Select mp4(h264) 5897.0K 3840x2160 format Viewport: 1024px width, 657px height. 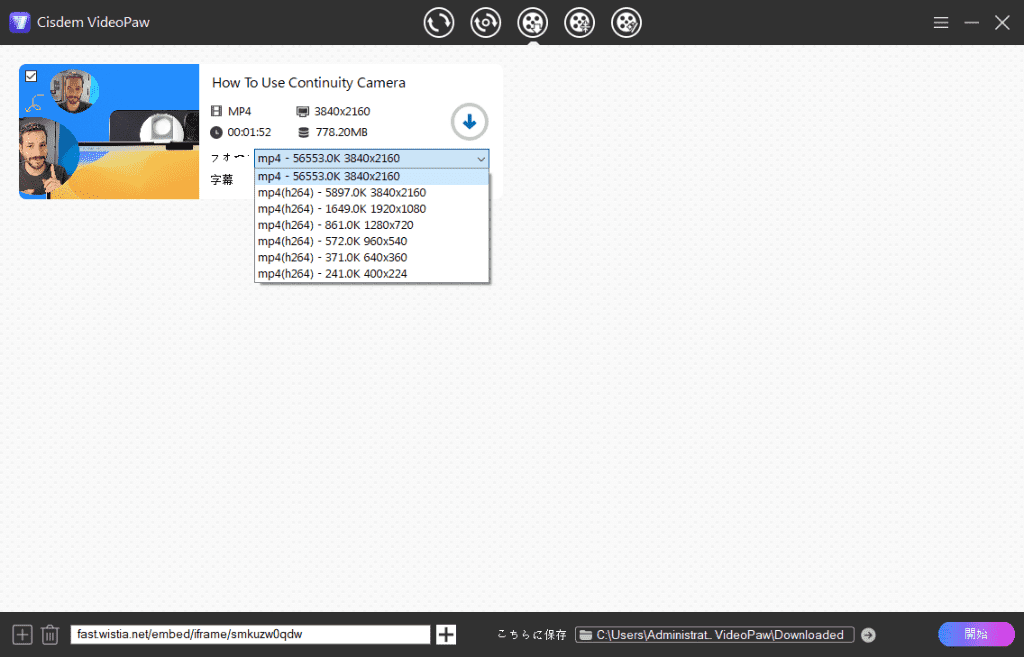coord(341,193)
